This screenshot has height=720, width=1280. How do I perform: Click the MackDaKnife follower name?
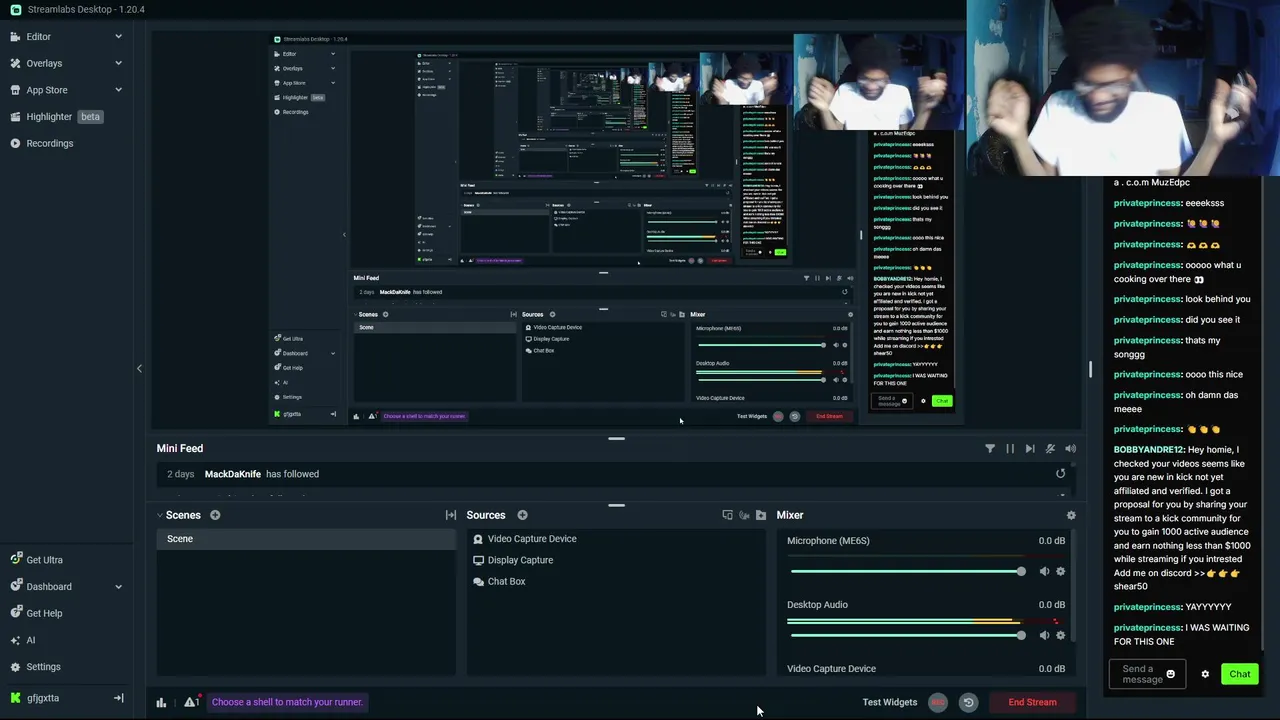click(232, 474)
